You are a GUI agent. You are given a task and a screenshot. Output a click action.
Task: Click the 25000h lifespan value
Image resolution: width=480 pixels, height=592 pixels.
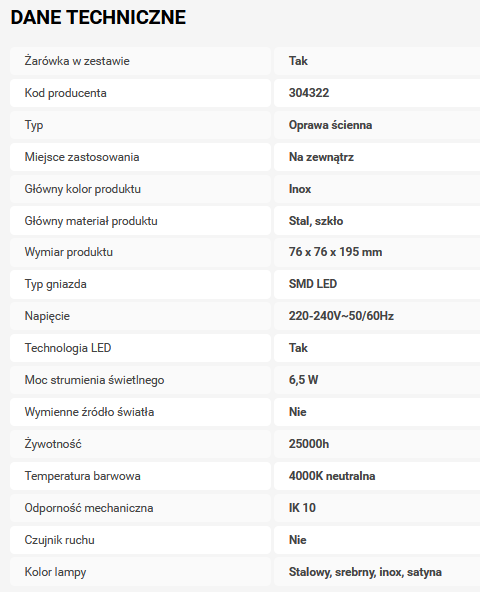pyautogui.click(x=309, y=444)
